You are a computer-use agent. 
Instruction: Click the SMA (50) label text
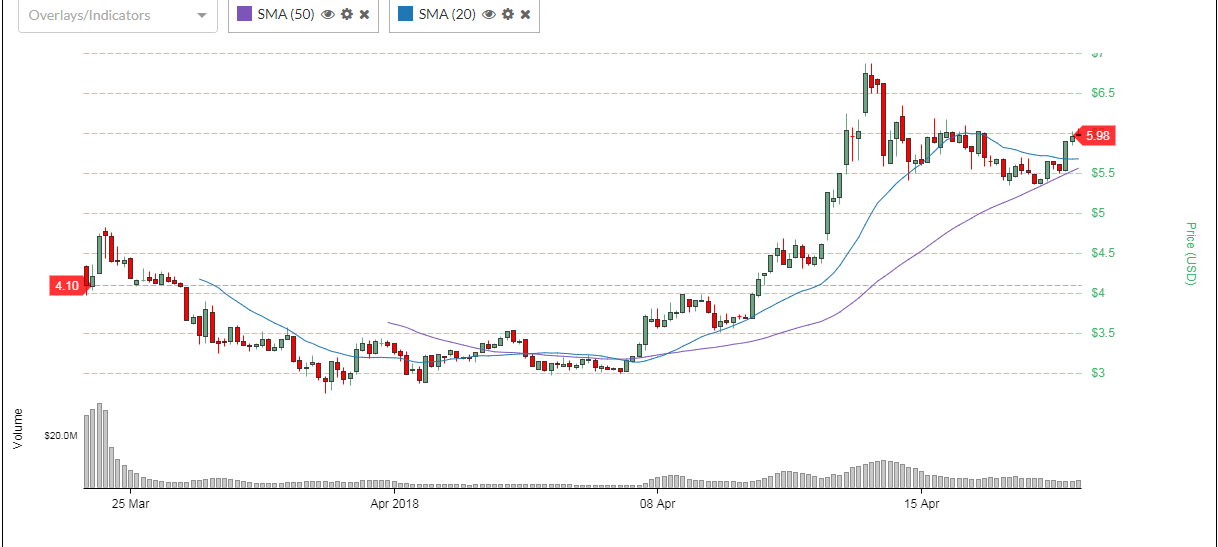point(286,15)
